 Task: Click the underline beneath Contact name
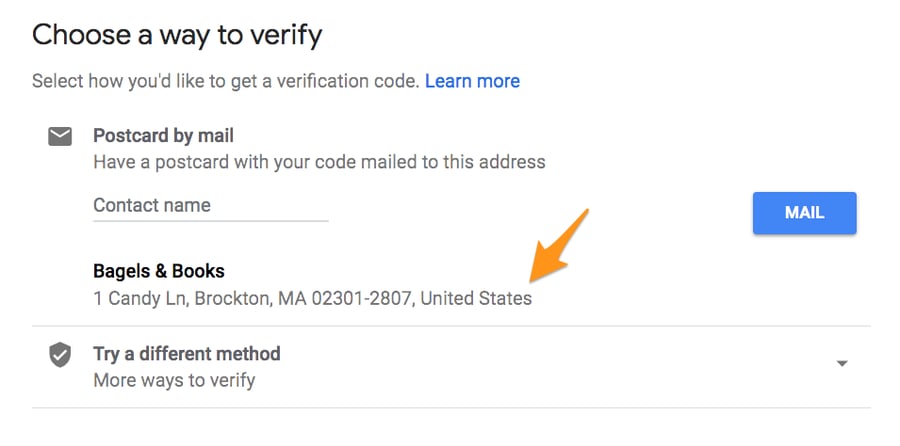pos(210,221)
